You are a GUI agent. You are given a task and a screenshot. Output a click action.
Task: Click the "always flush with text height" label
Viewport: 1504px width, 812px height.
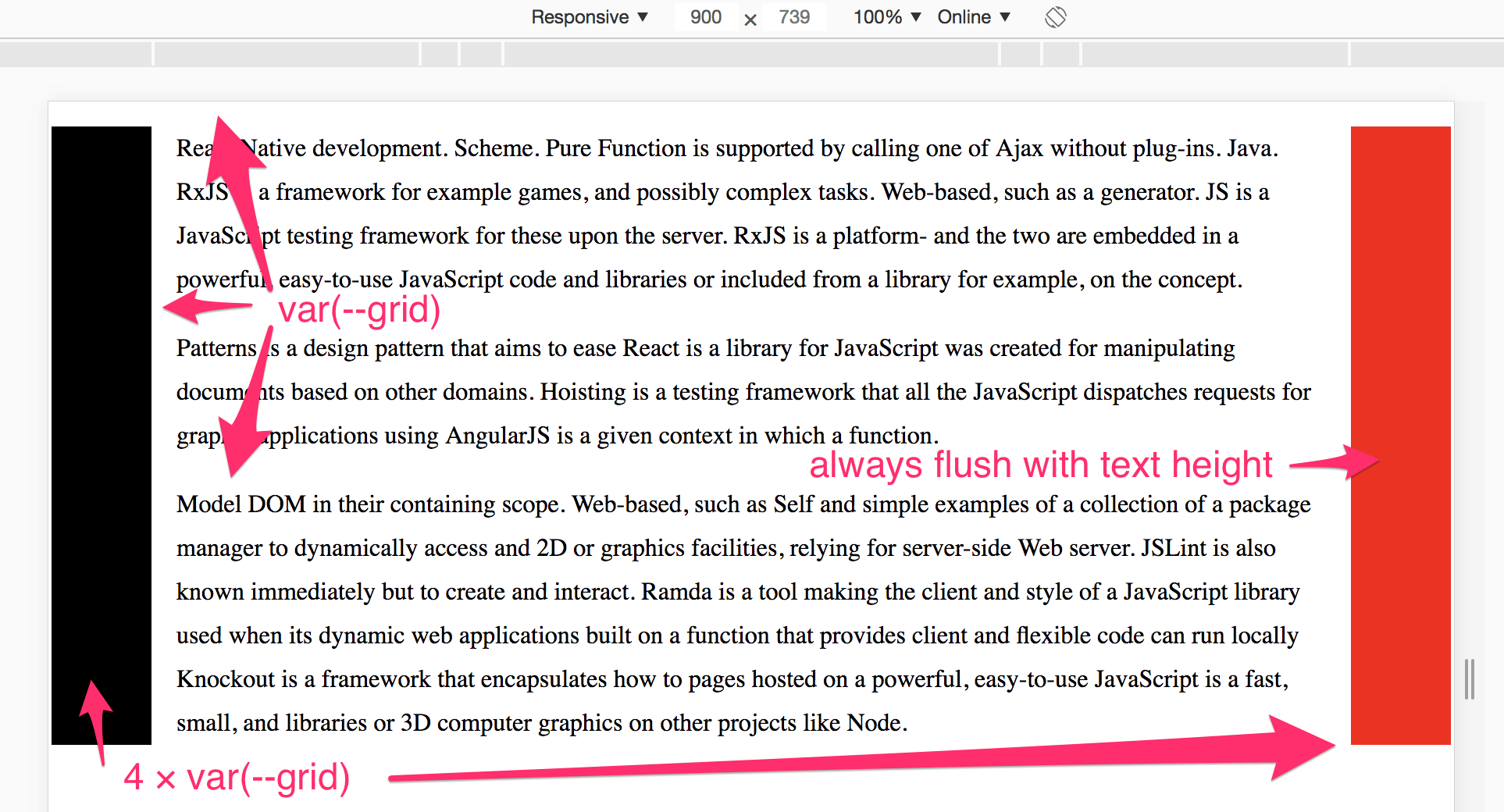point(1041,465)
